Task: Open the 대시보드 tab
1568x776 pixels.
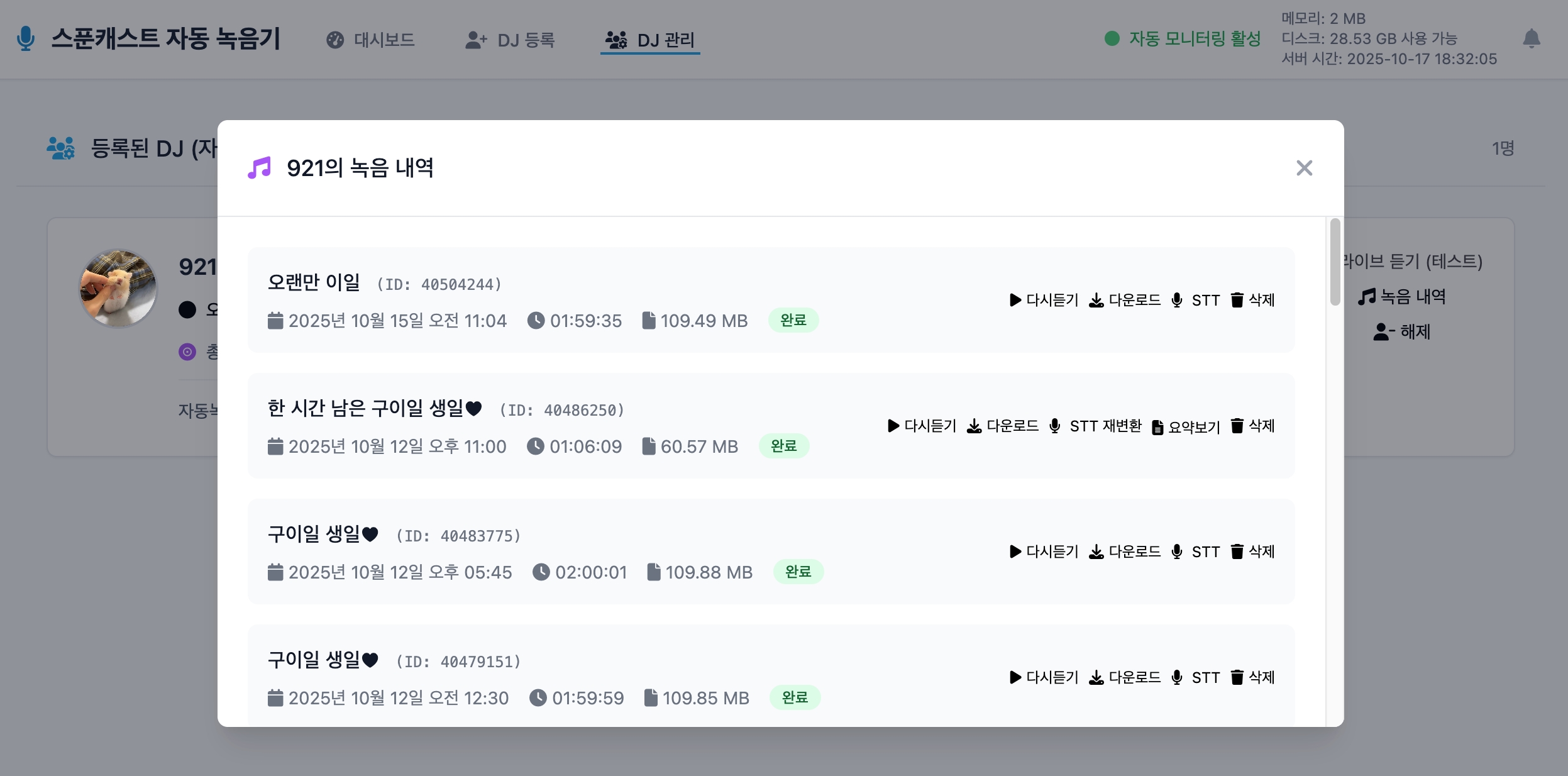Action: (371, 40)
